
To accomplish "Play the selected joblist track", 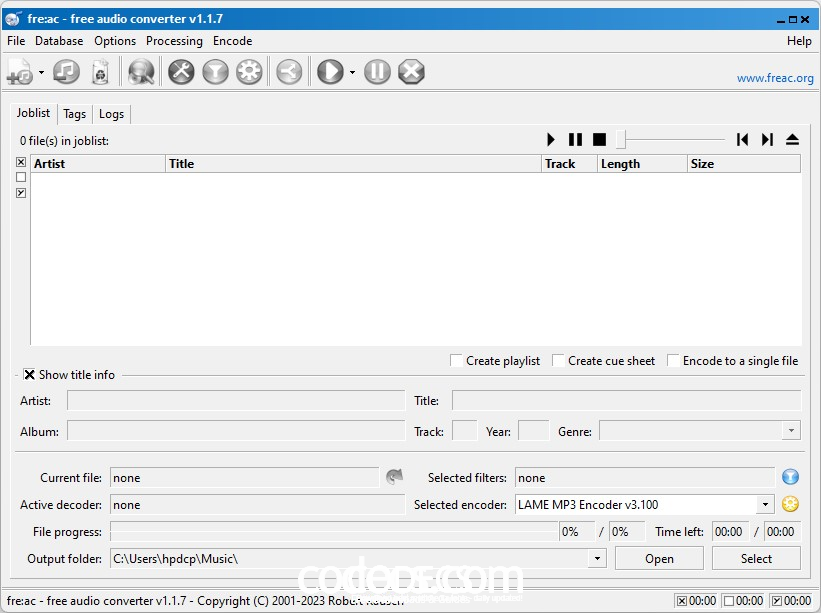I will pos(550,140).
